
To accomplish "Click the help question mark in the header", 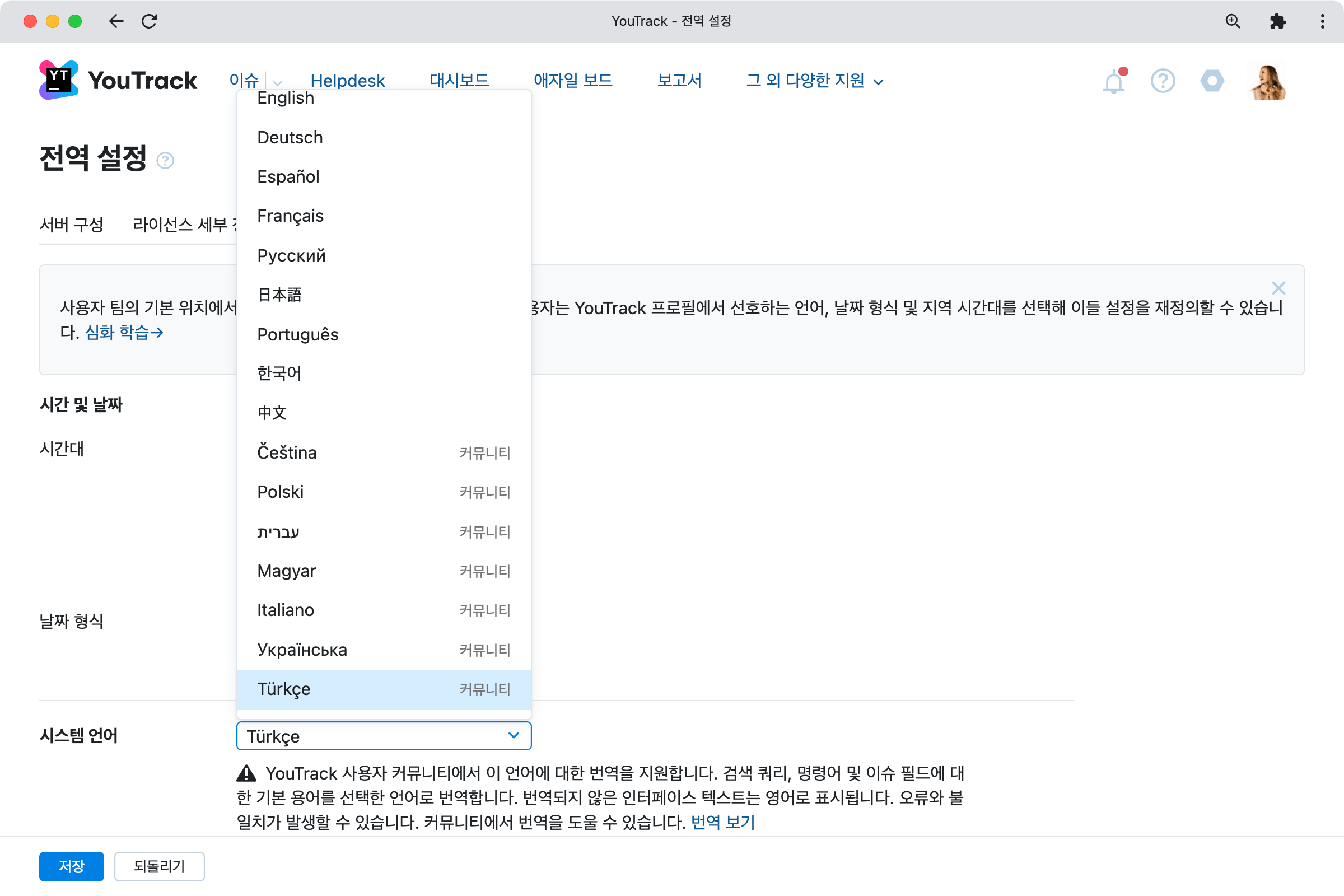I will coord(1163,81).
